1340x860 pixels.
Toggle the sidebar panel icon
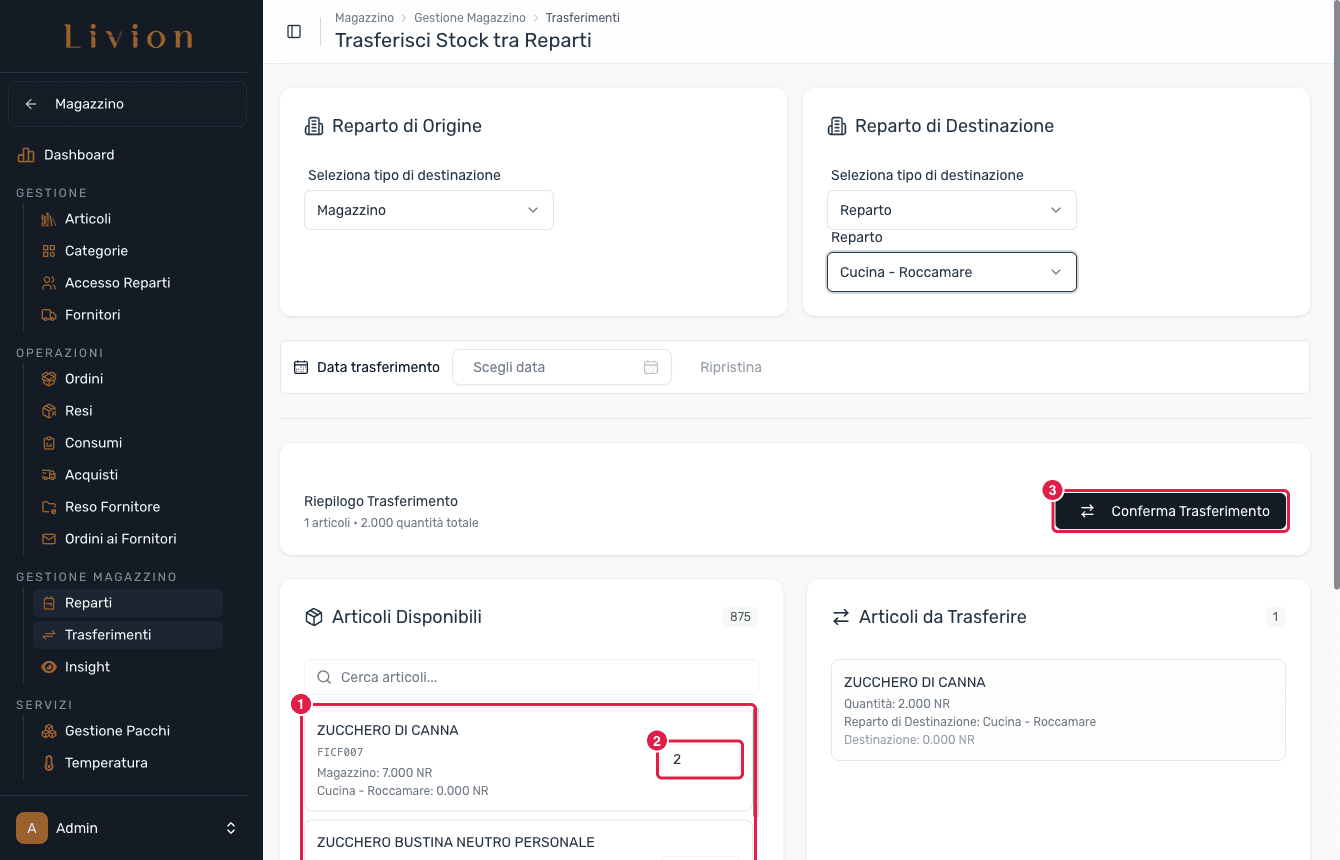coord(294,31)
